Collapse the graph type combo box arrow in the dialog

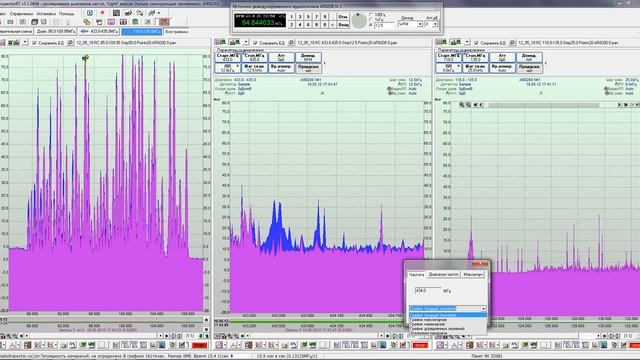484,309
